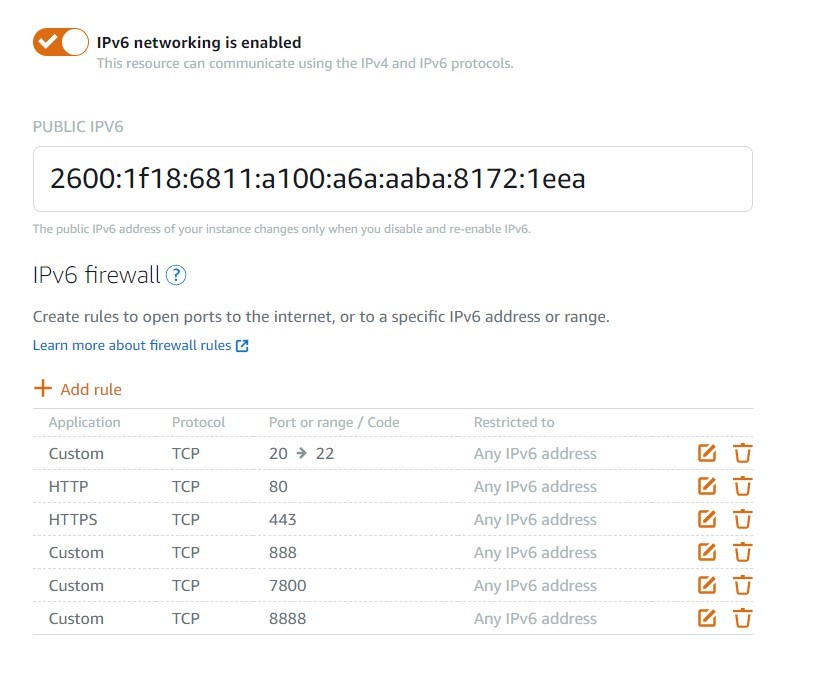This screenshot has width=828, height=682.
Task: Edit the Custom port 888 rule
Action: click(707, 553)
